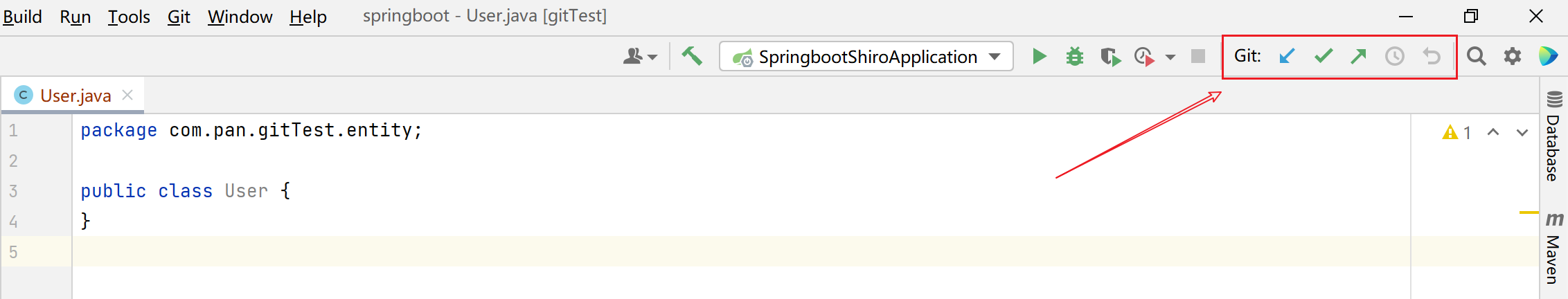Run with Coverage using the shield icon
Screen dimensions: 1568x299
(1110, 56)
